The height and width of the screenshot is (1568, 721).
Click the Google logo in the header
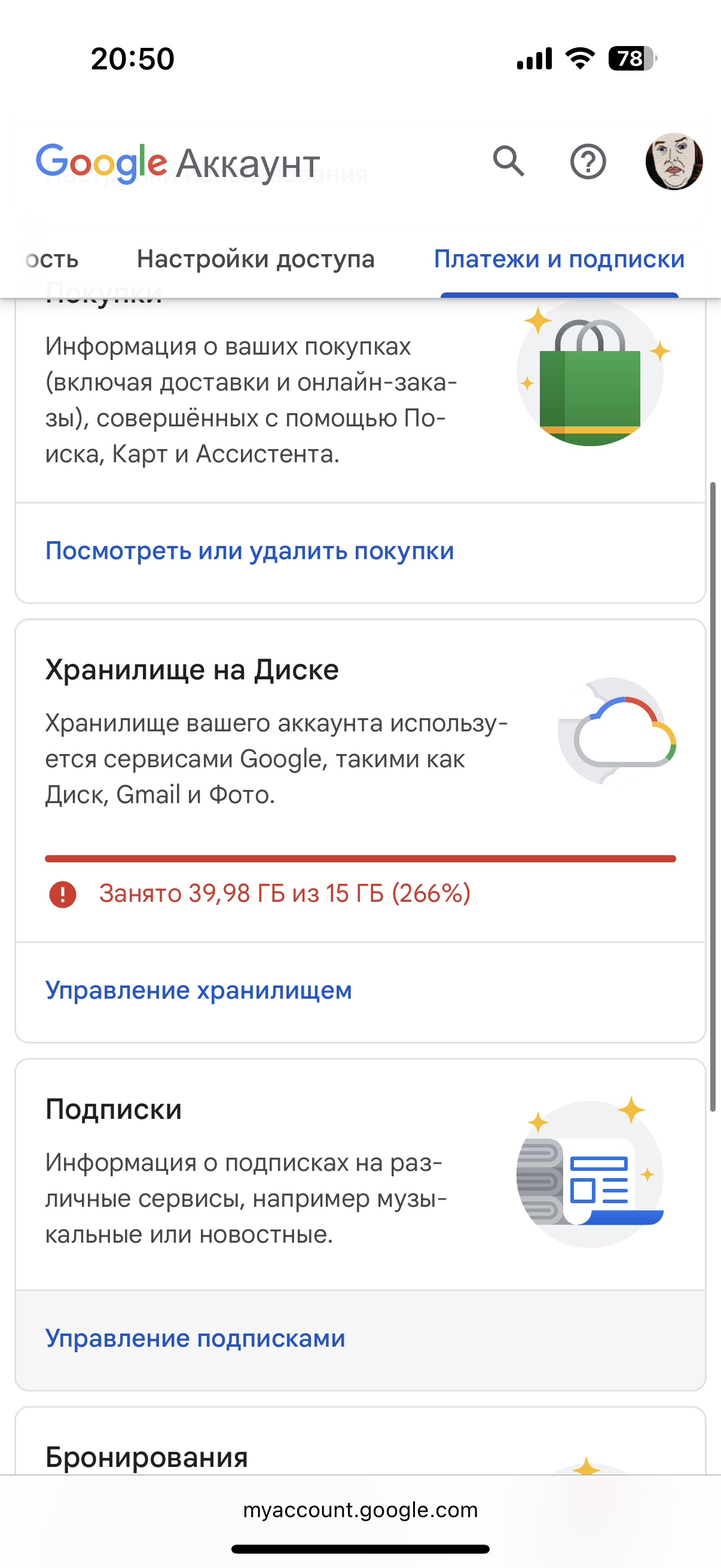(x=102, y=163)
